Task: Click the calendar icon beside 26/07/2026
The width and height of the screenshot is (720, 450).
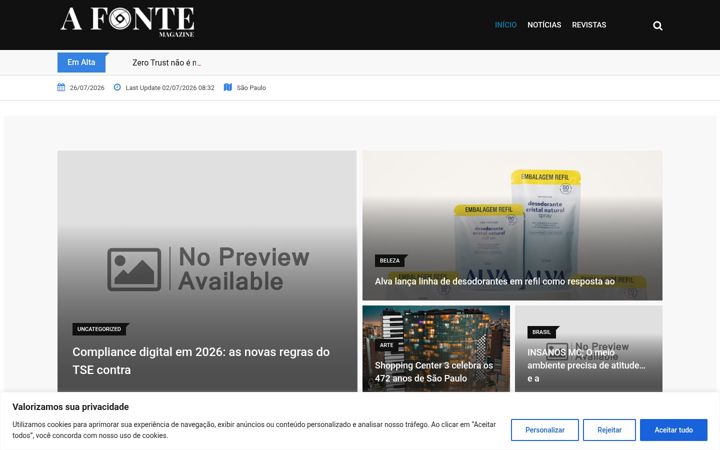Action: point(61,87)
